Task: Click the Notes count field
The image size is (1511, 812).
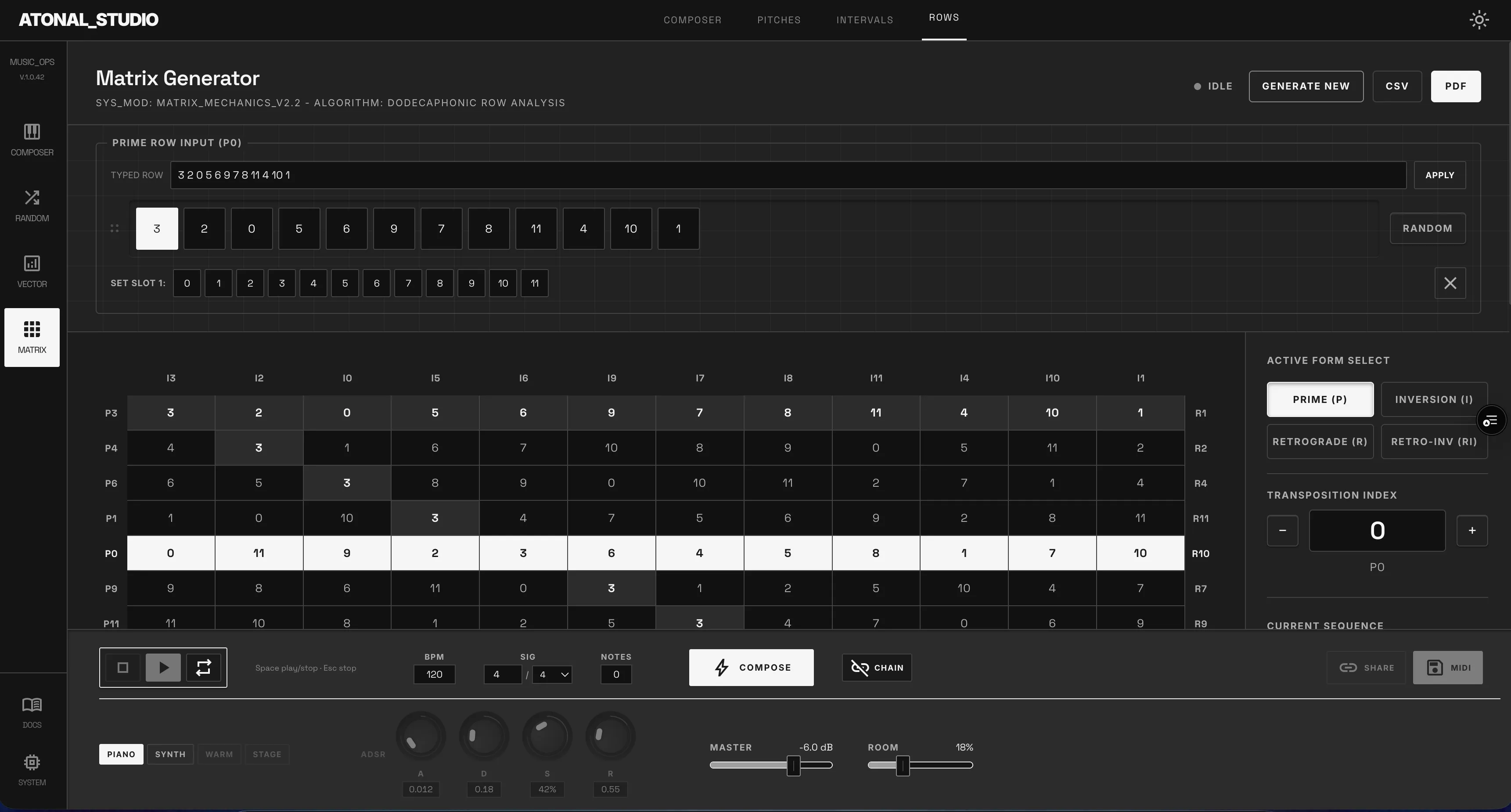Action: coord(616,674)
